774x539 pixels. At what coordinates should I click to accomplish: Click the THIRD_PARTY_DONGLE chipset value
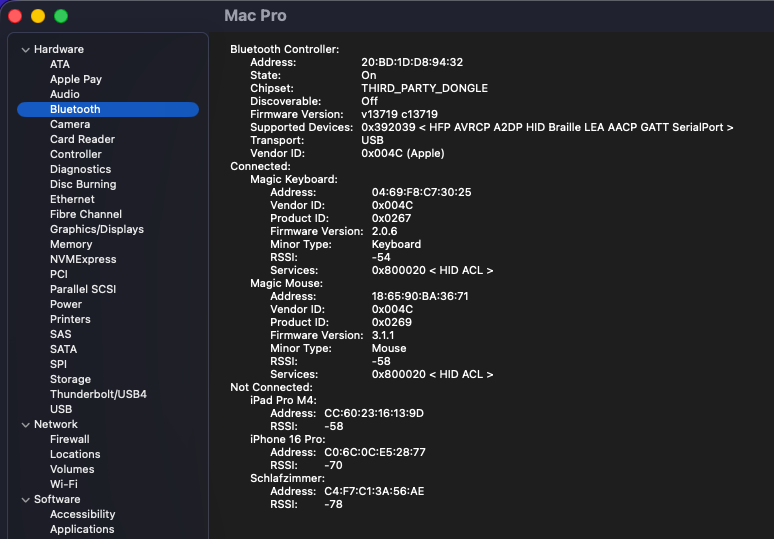click(x=425, y=88)
